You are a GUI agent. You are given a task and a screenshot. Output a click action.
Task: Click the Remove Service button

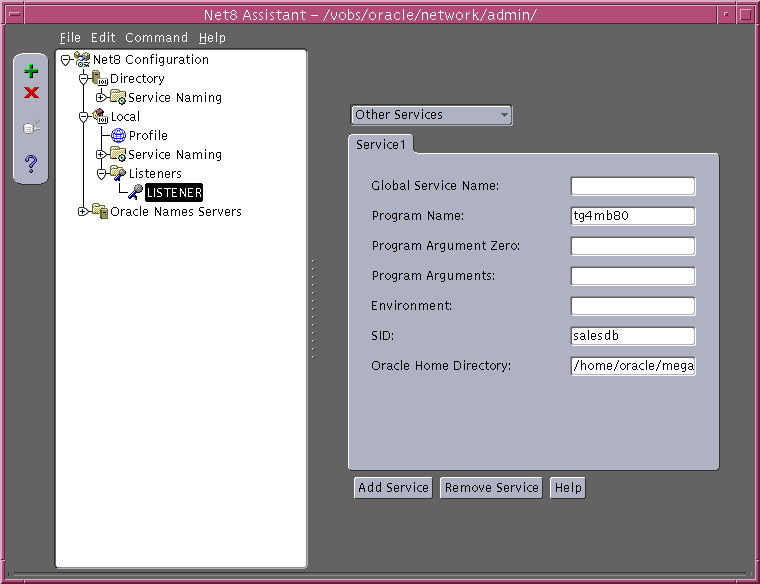(x=492, y=488)
